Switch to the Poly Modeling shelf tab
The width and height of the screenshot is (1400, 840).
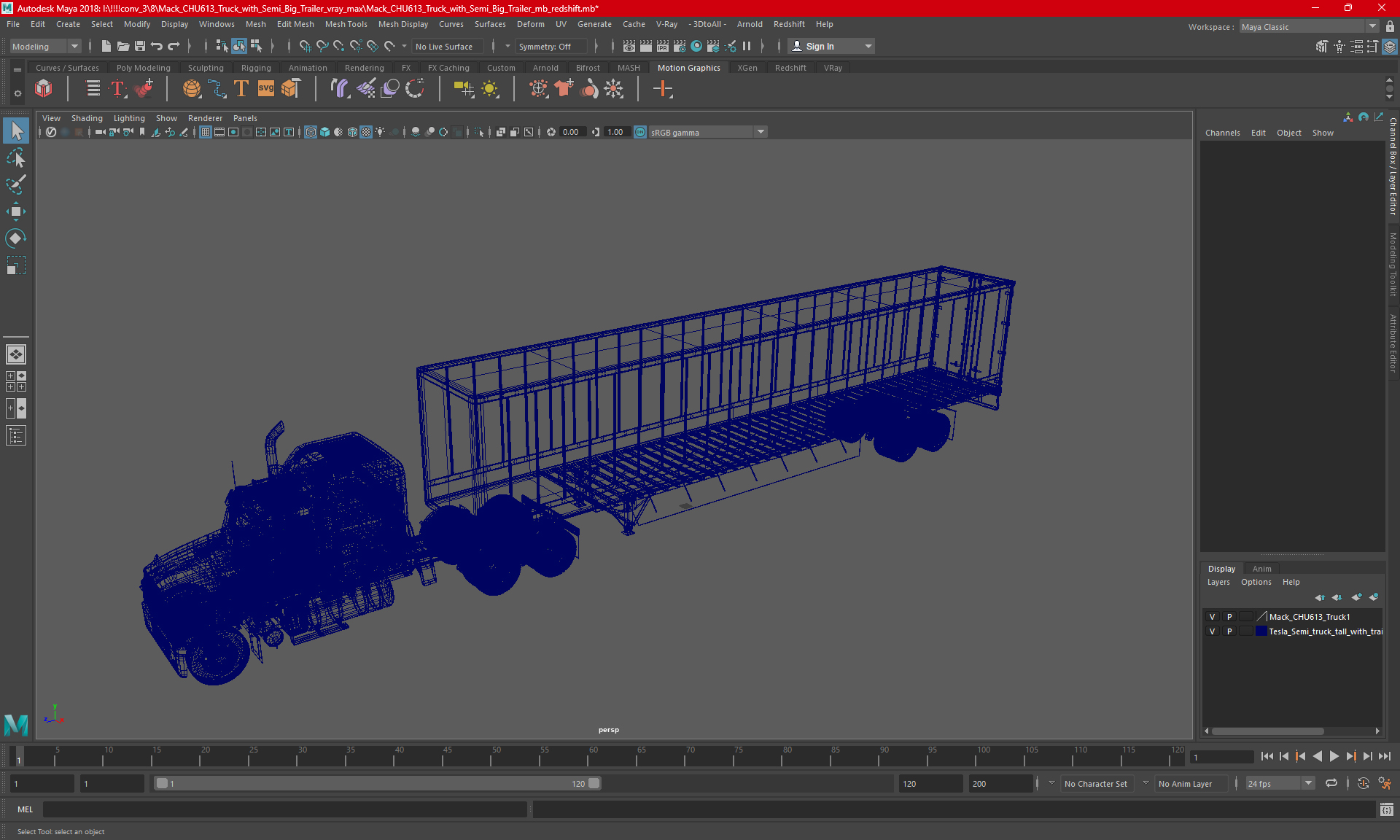[x=143, y=68]
